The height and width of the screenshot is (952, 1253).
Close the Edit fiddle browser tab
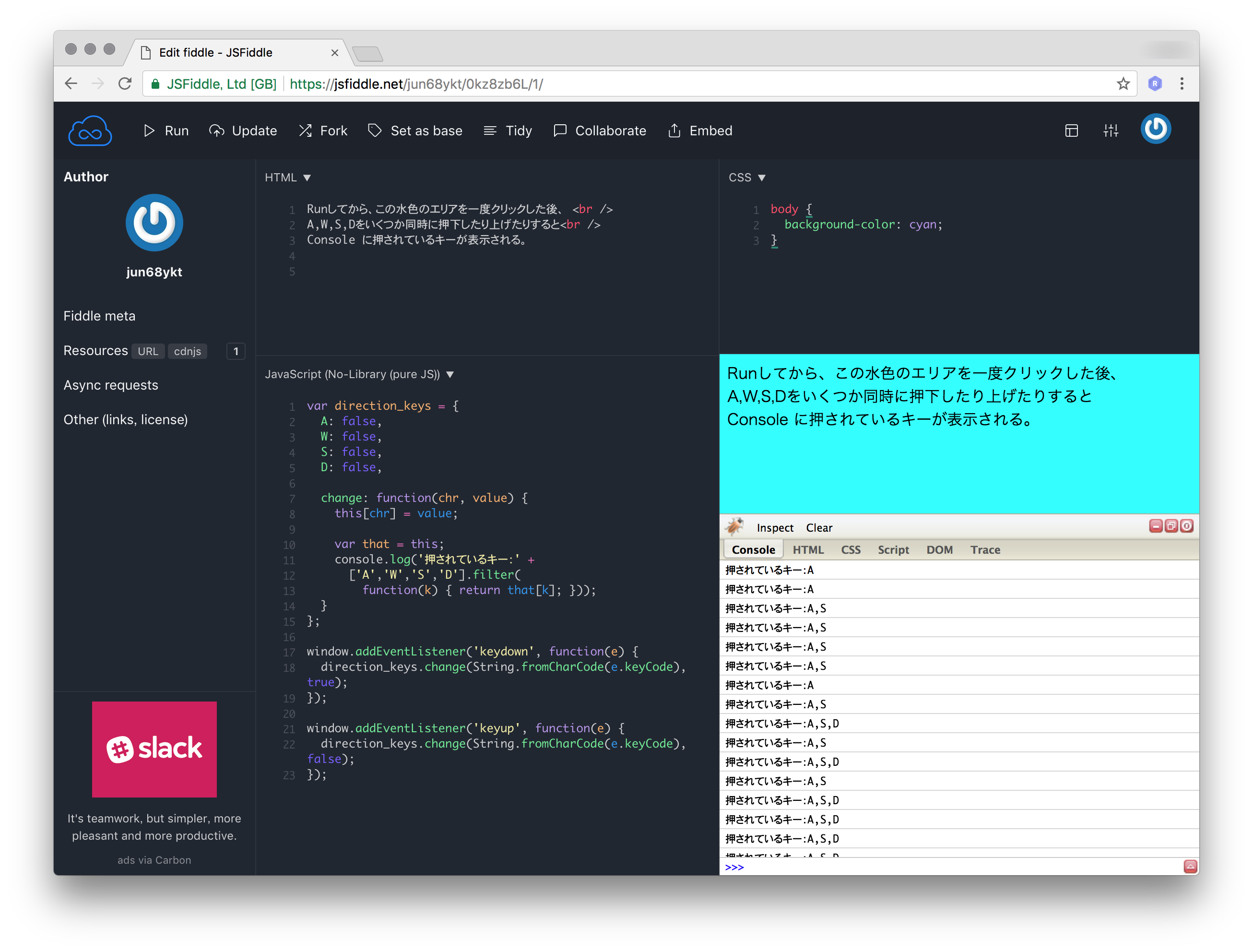(335, 53)
